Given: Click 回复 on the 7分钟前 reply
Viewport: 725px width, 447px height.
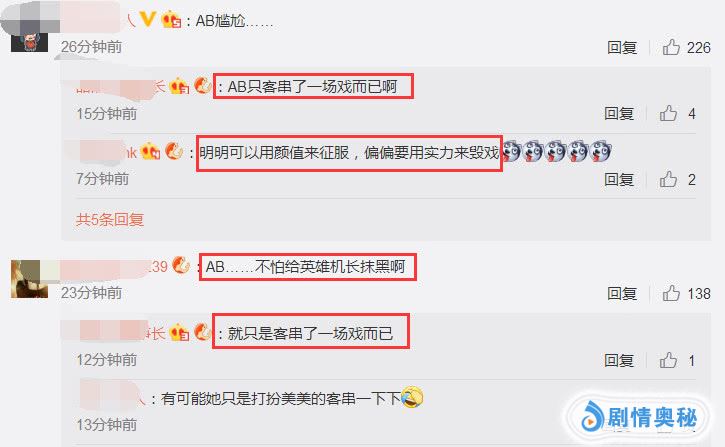Looking at the screenshot, I should click(x=619, y=179).
